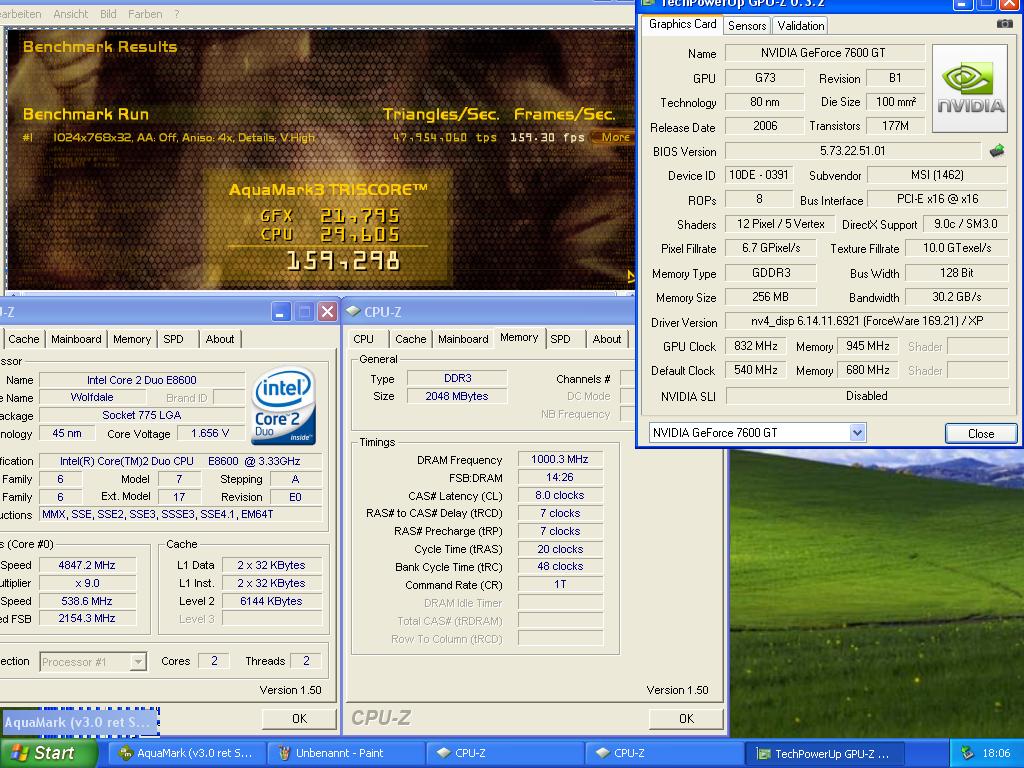Click Close button in GPU-Z
Viewport: 1024px width, 768px height.
[x=981, y=434]
